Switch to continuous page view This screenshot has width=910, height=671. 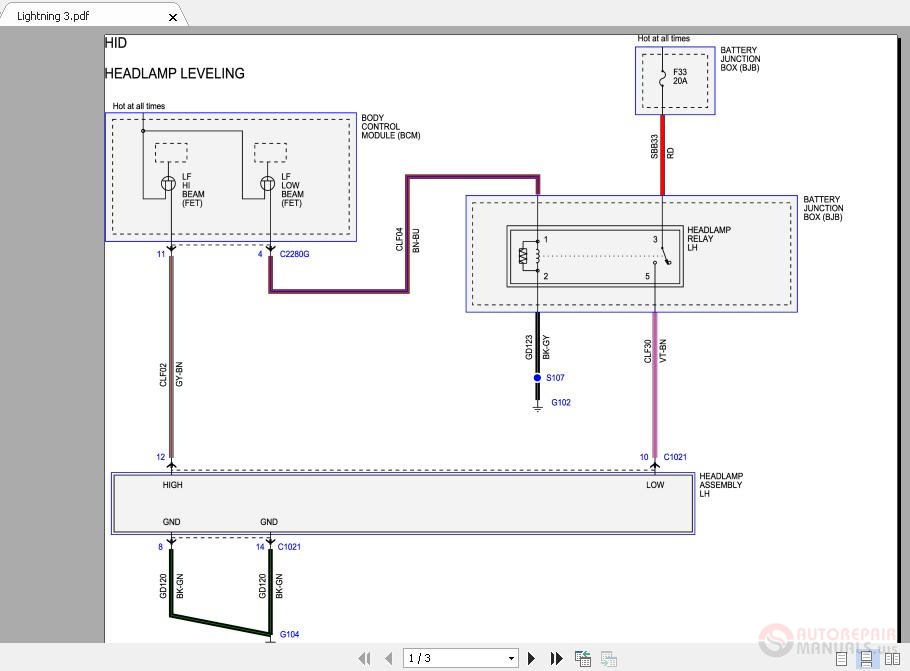866,659
